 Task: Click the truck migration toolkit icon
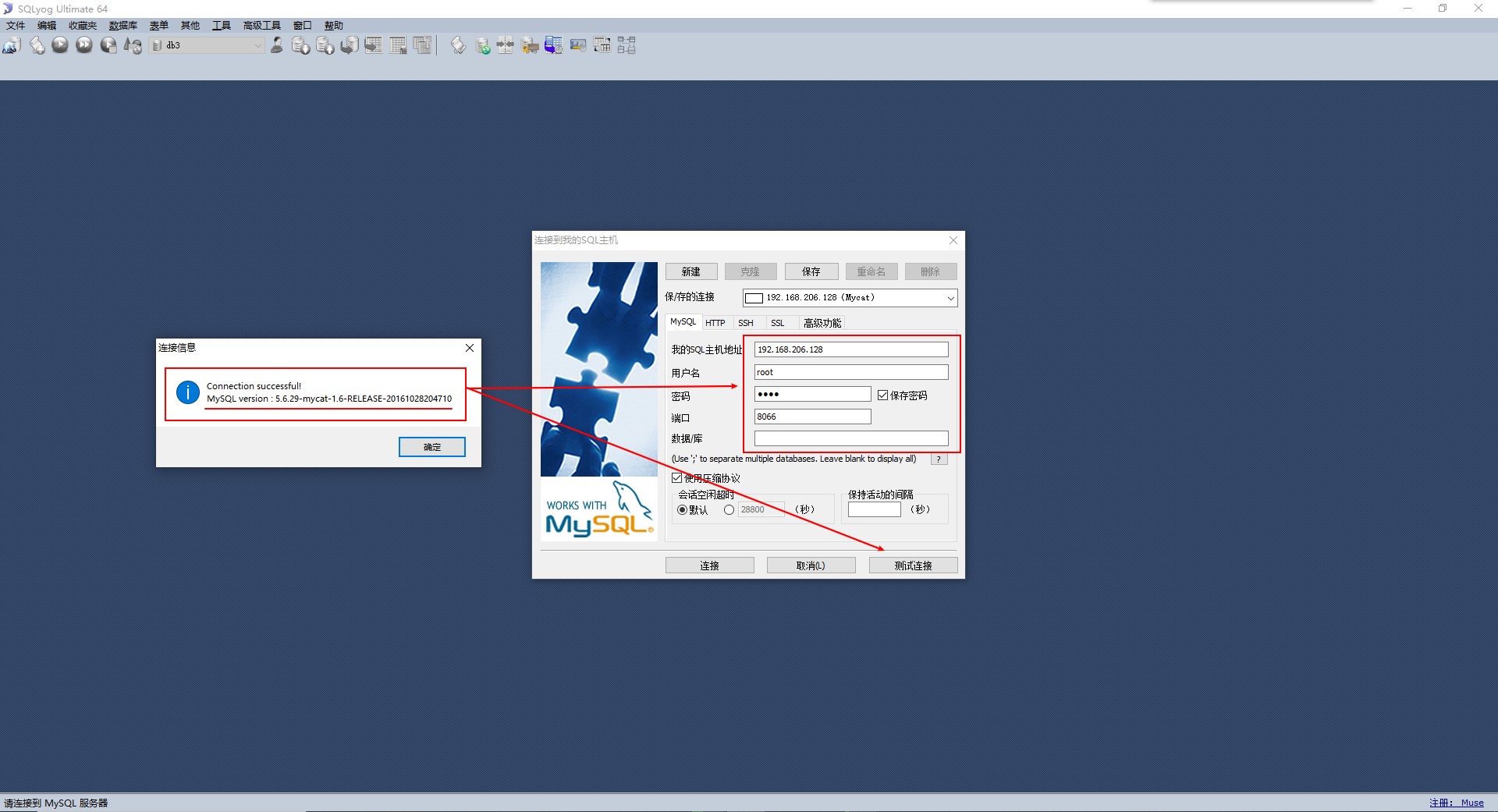point(530,45)
